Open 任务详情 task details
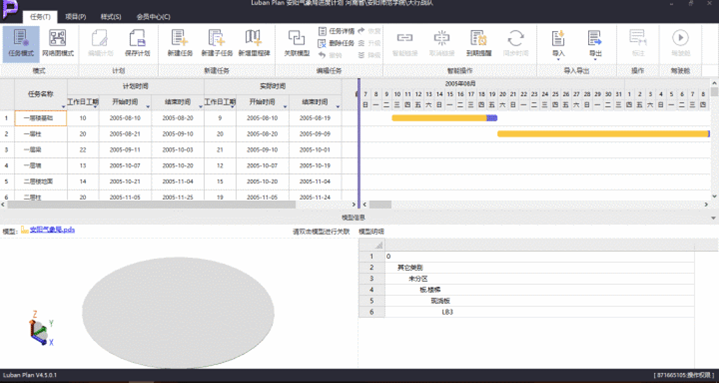 pyautogui.click(x=336, y=31)
